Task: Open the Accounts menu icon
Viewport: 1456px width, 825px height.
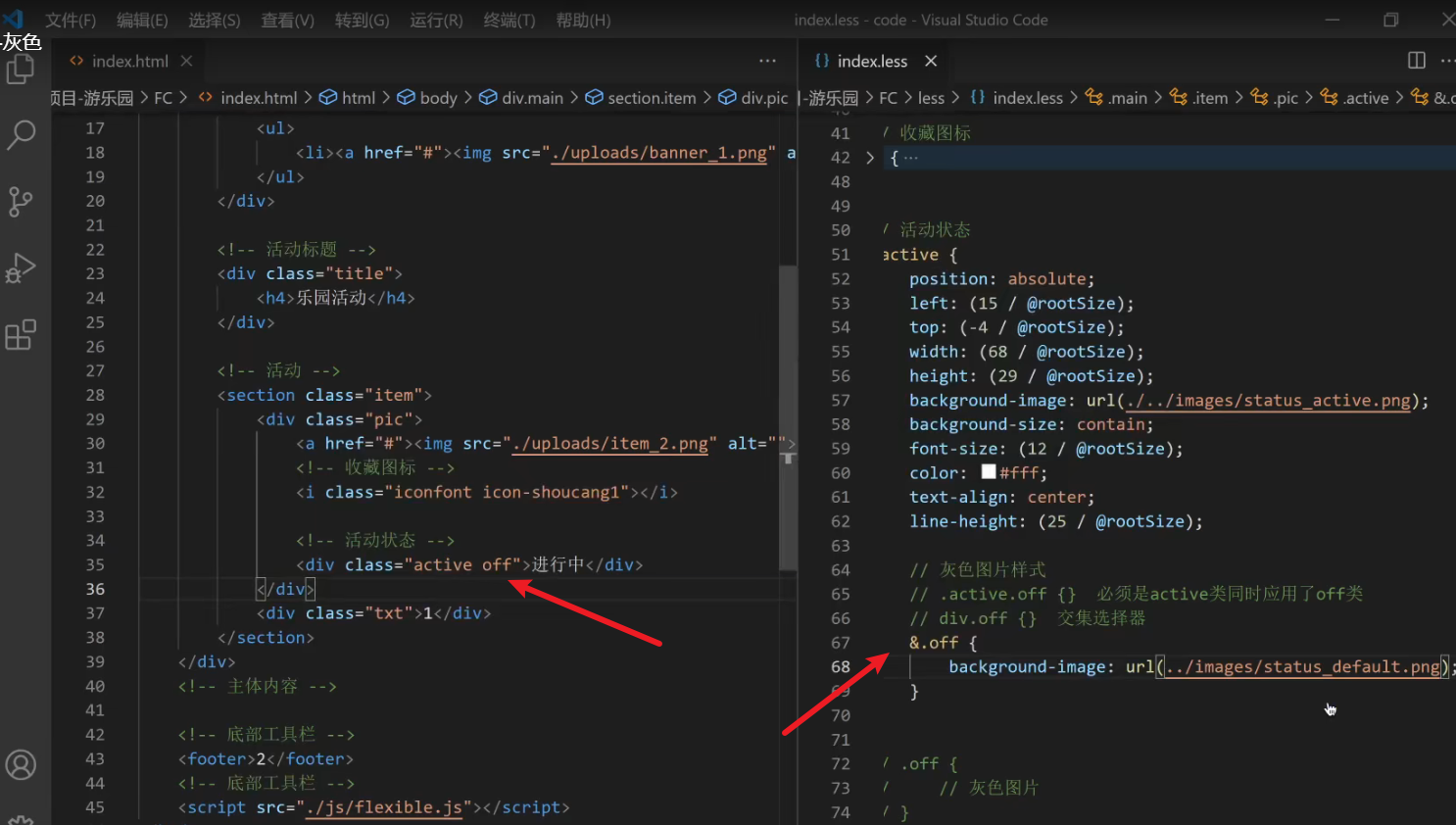Action: (x=21, y=764)
